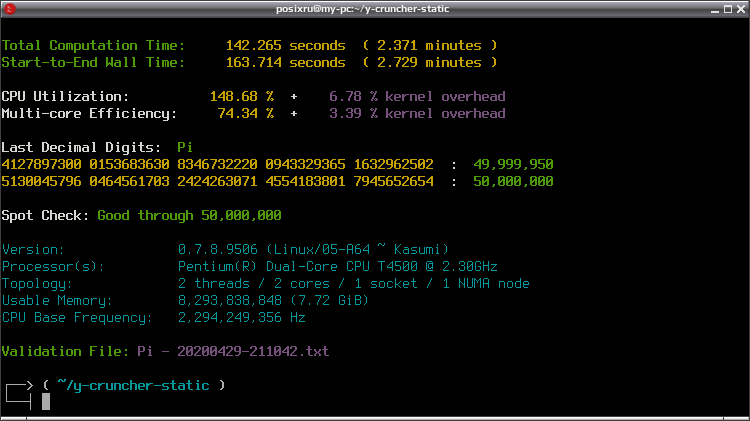Click the digit group 0464561703
The width and height of the screenshot is (750, 421).
tap(129, 182)
